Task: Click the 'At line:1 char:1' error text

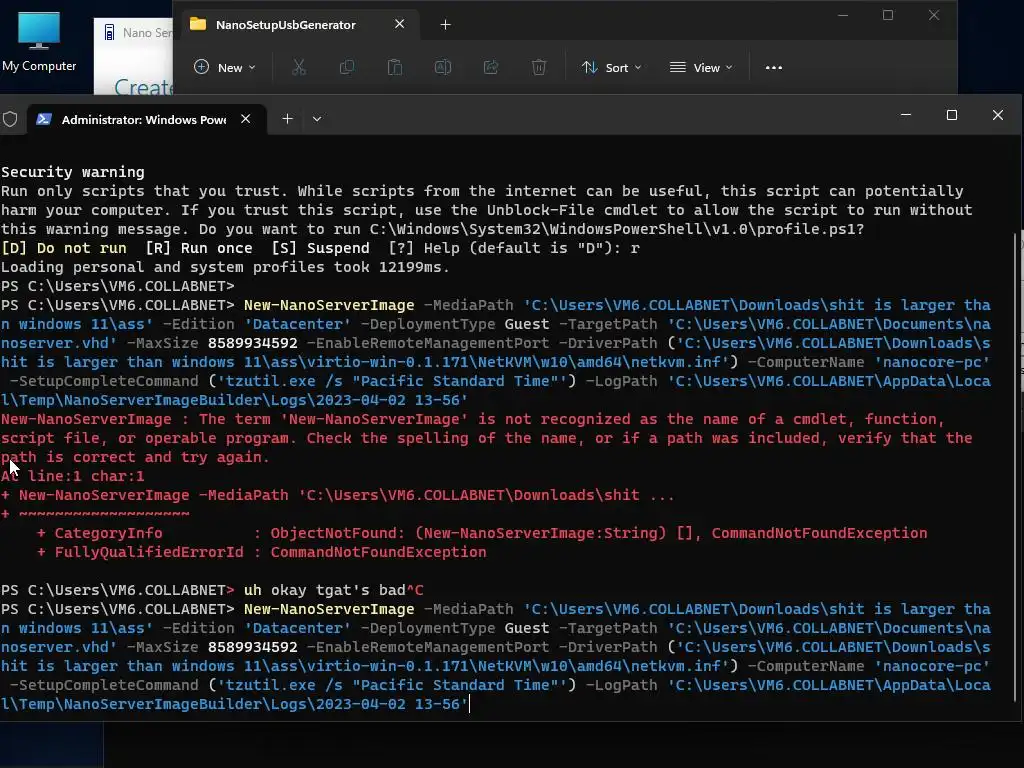Action: [72, 476]
